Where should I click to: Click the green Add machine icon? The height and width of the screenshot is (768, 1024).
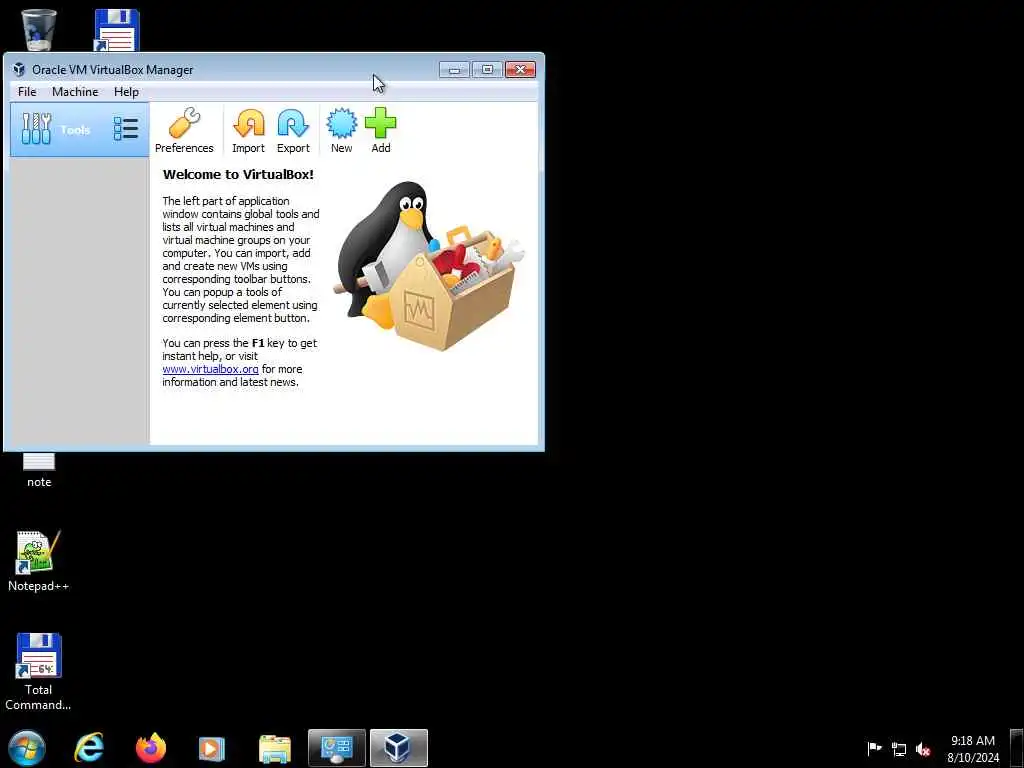tap(381, 131)
